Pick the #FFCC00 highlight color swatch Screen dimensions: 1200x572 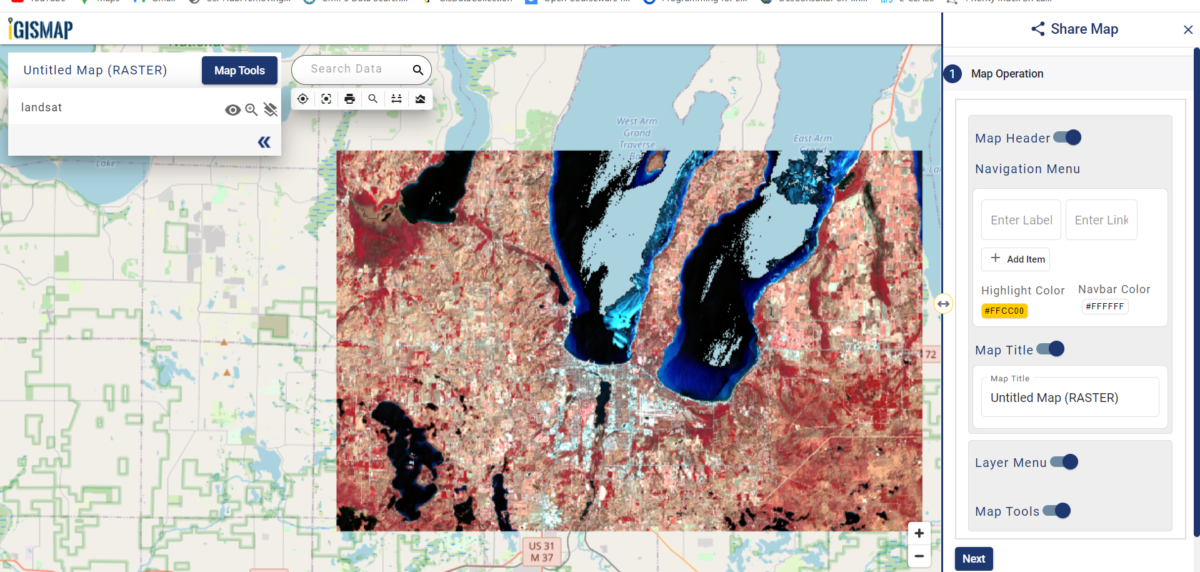(1004, 311)
